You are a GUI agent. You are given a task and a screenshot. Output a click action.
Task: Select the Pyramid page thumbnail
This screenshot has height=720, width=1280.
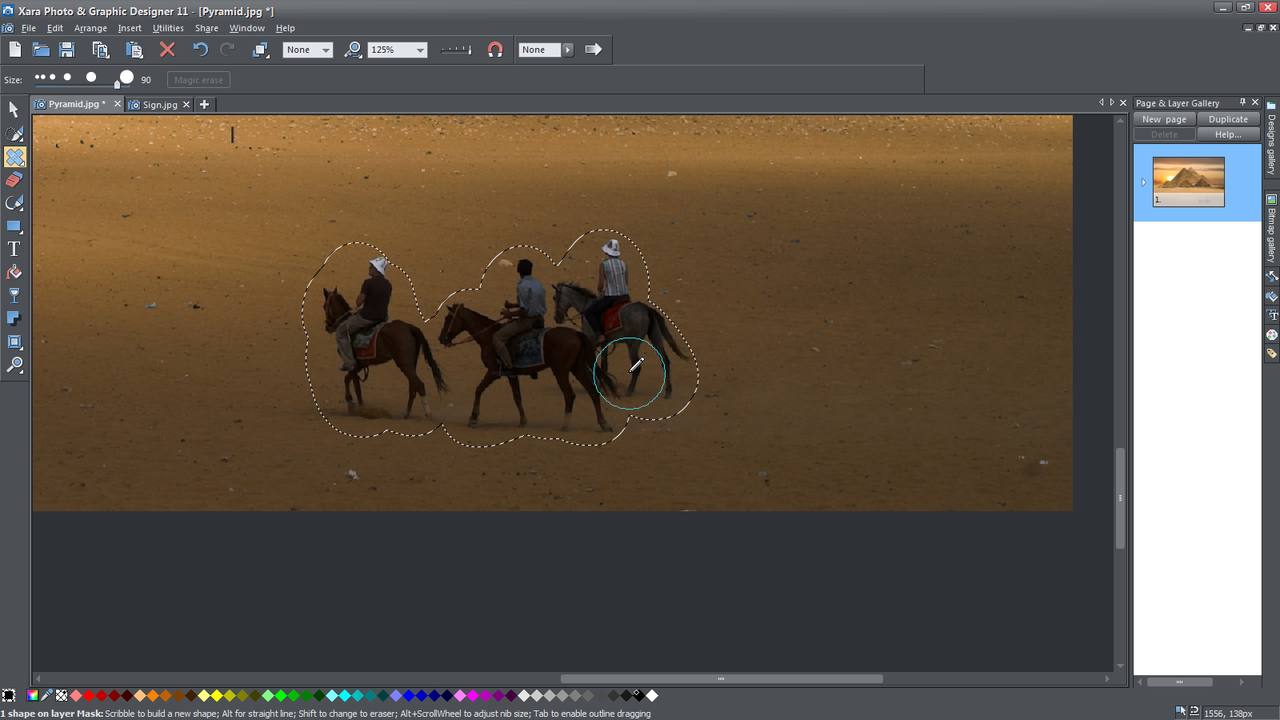click(1188, 181)
